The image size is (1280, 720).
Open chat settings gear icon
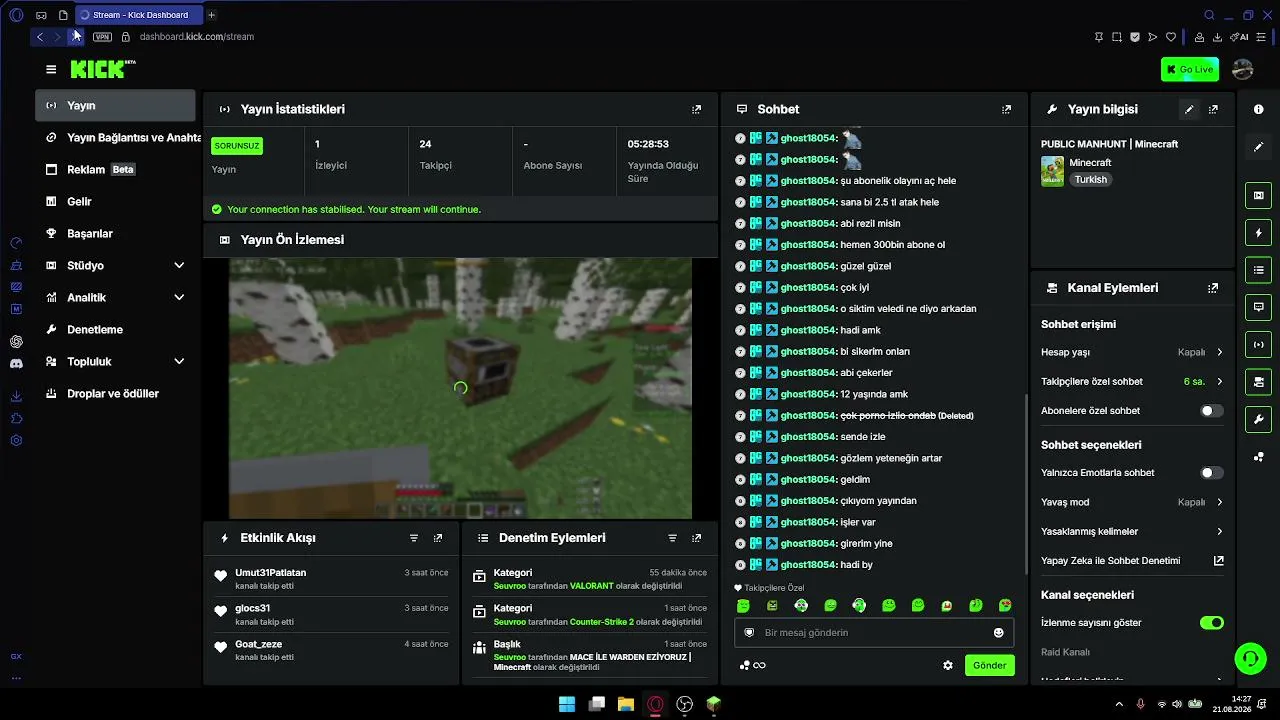948,665
